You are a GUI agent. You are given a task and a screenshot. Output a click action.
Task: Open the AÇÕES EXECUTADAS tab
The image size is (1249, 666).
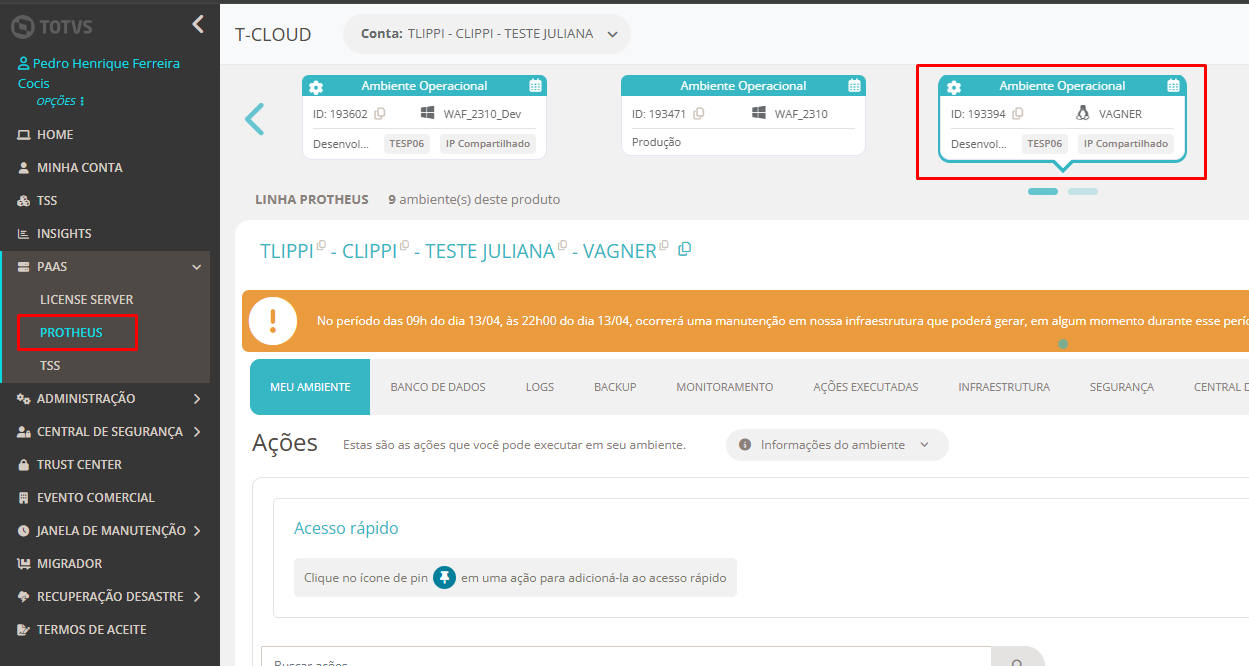(x=866, y=387)
